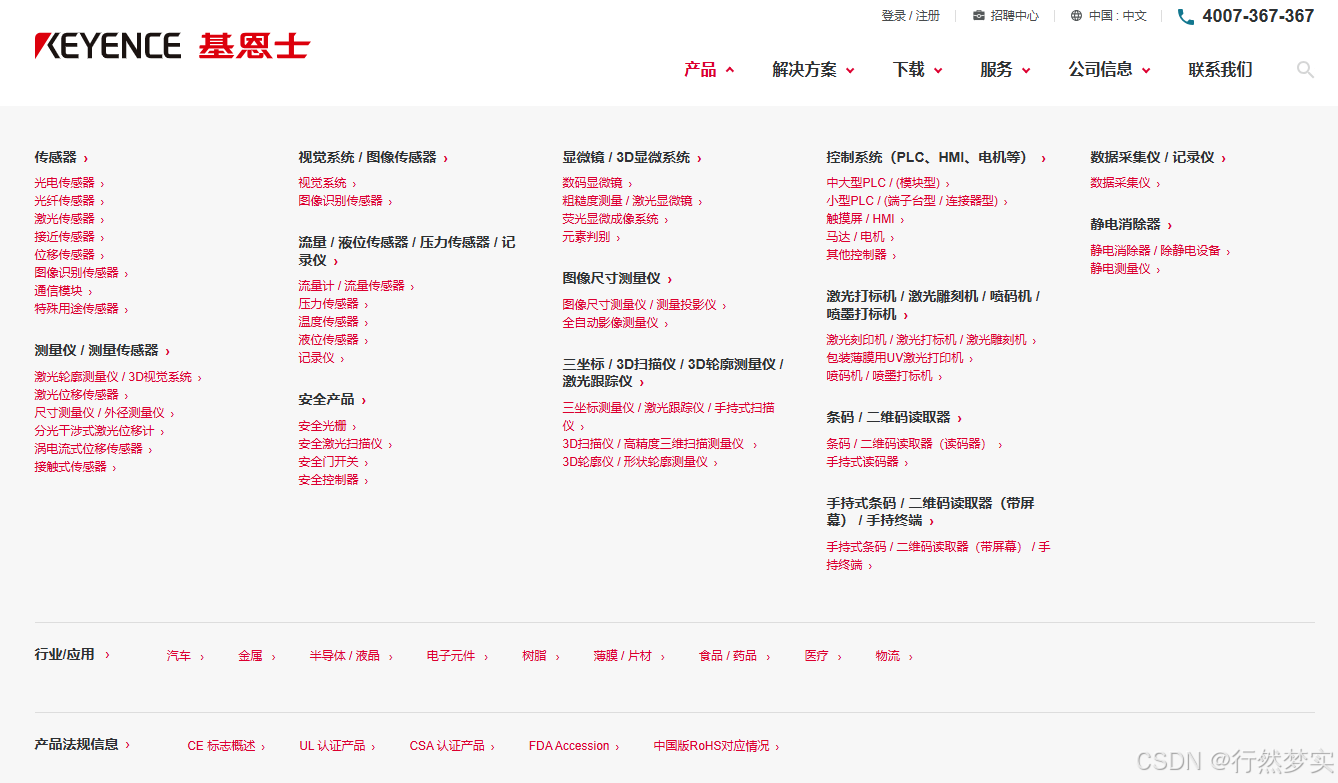Open the 传感器 category heading
This screenshot has width=1338, height=783.
coord(61,157)
